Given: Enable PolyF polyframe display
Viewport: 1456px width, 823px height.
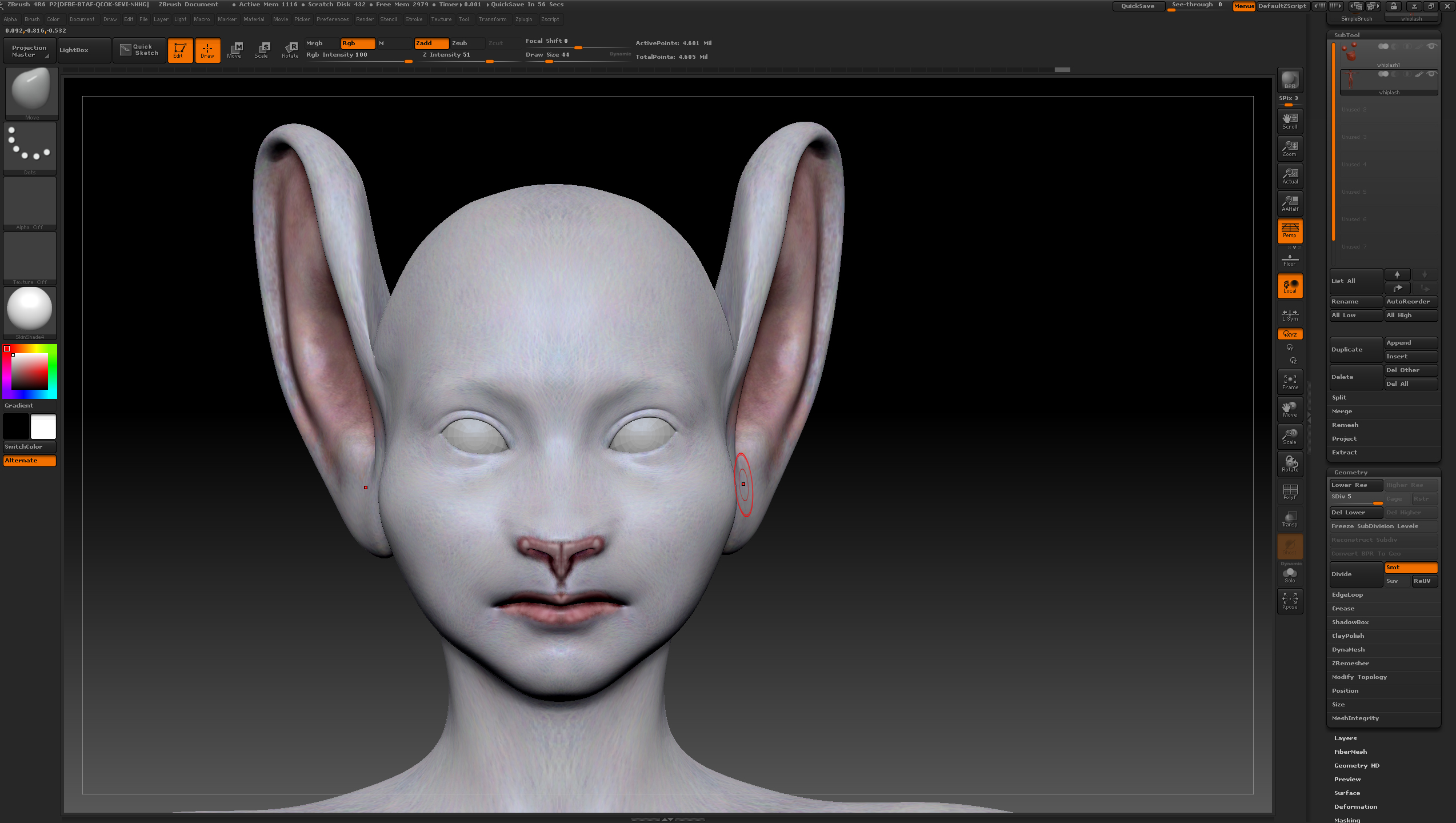Looking at the screenshot, I should tap(1290, 492).
